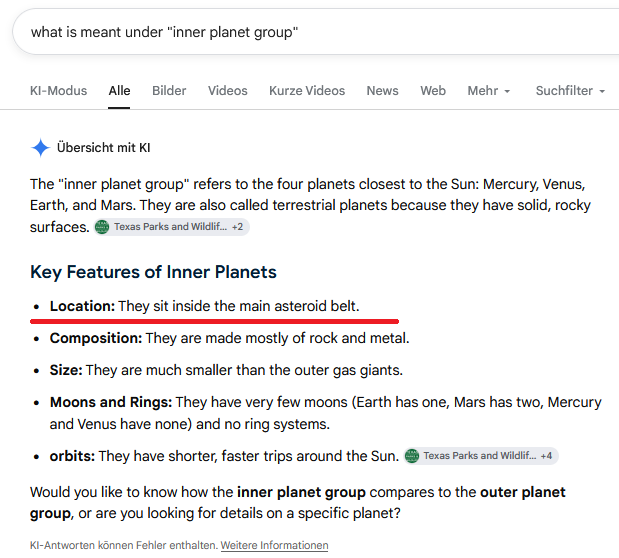Select the Web tab
The width and height of the screenshot is (619, 558).
pos(433,91)
